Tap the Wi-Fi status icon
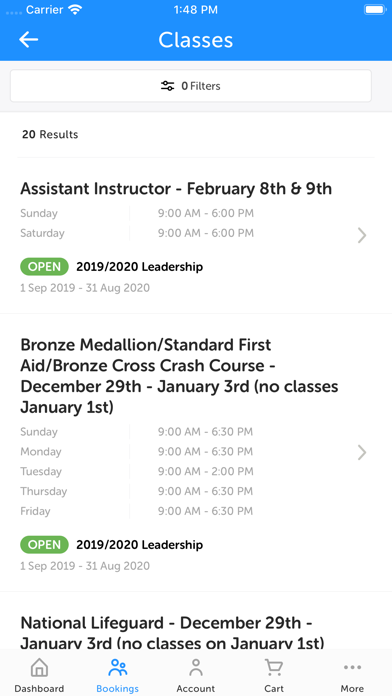 pyautogui.click(x=76, y=10)
